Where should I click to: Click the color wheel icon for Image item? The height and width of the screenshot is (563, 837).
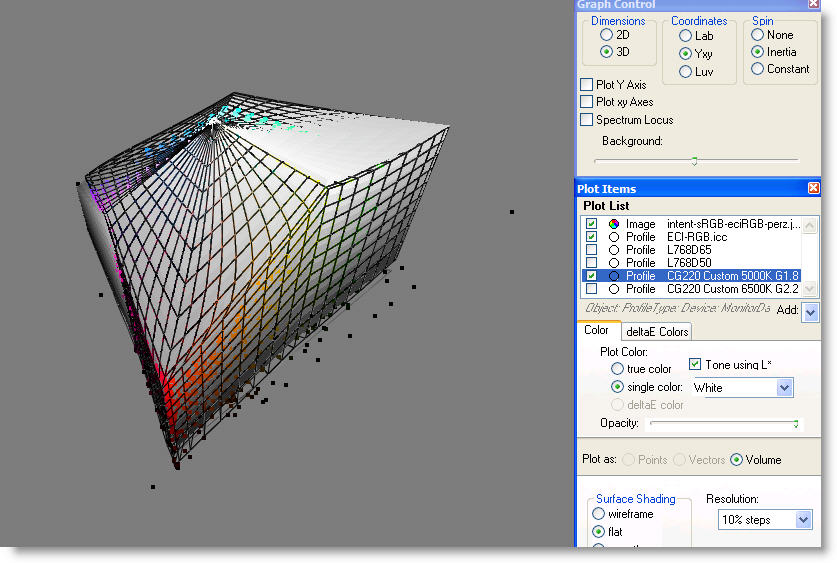[614, 224]
